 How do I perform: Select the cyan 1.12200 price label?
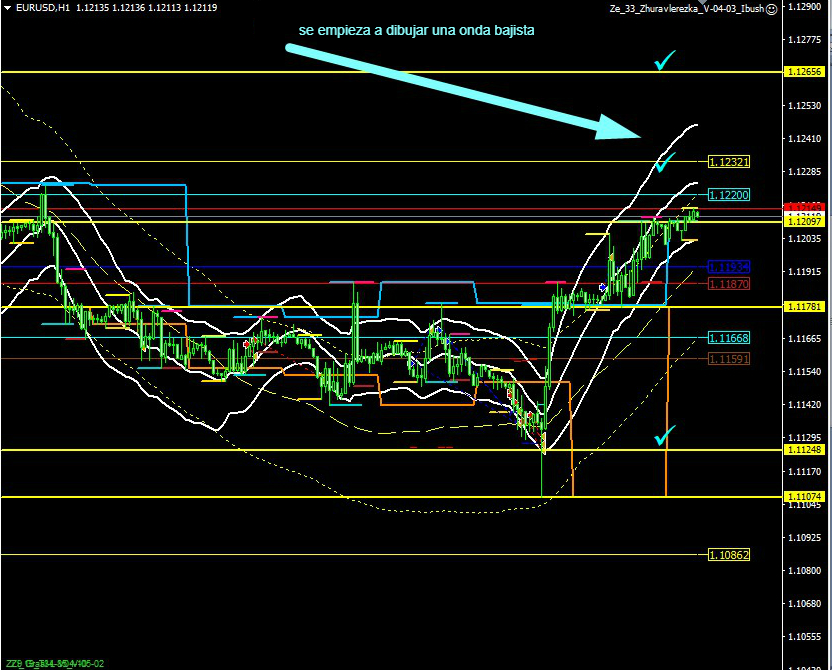[x=729, y=195]
